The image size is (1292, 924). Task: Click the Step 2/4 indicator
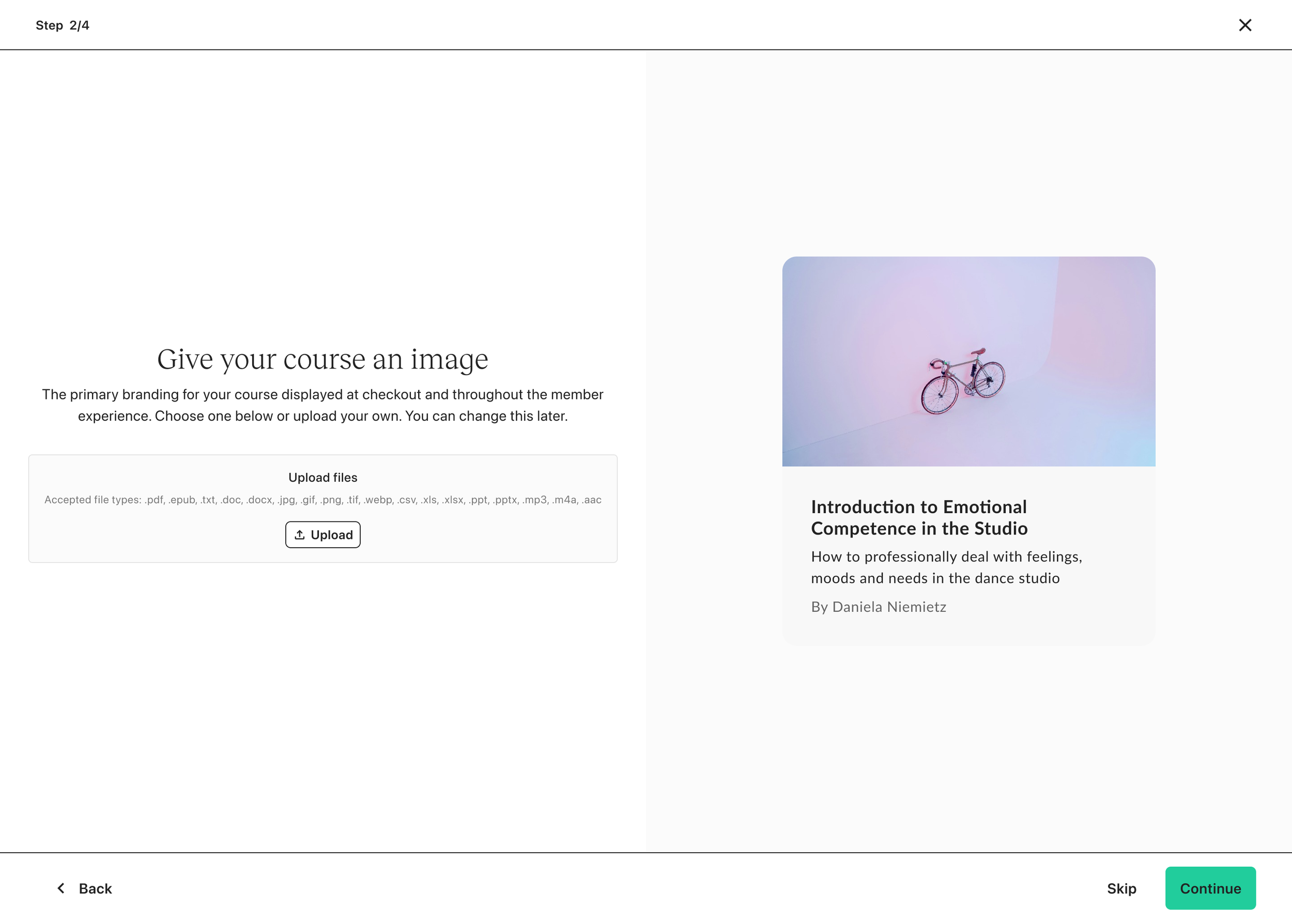coord(63,25)
